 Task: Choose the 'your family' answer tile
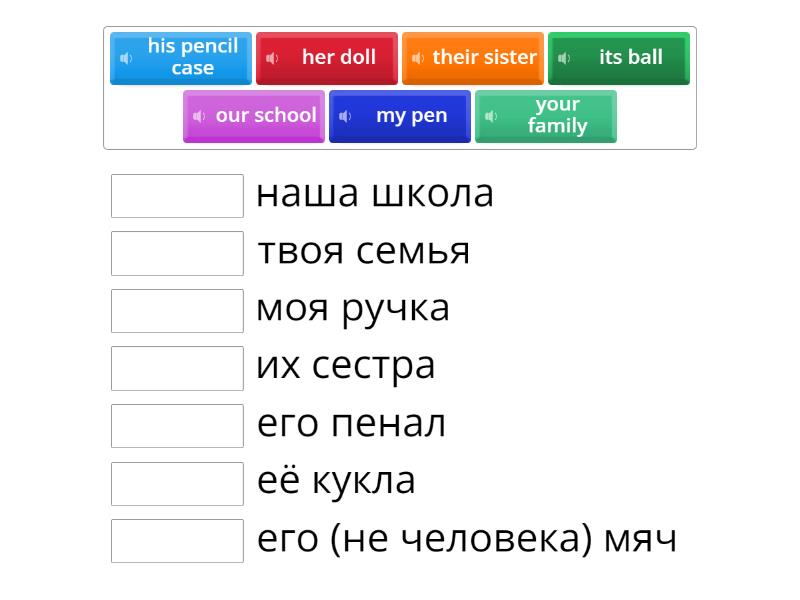[557, 116]
